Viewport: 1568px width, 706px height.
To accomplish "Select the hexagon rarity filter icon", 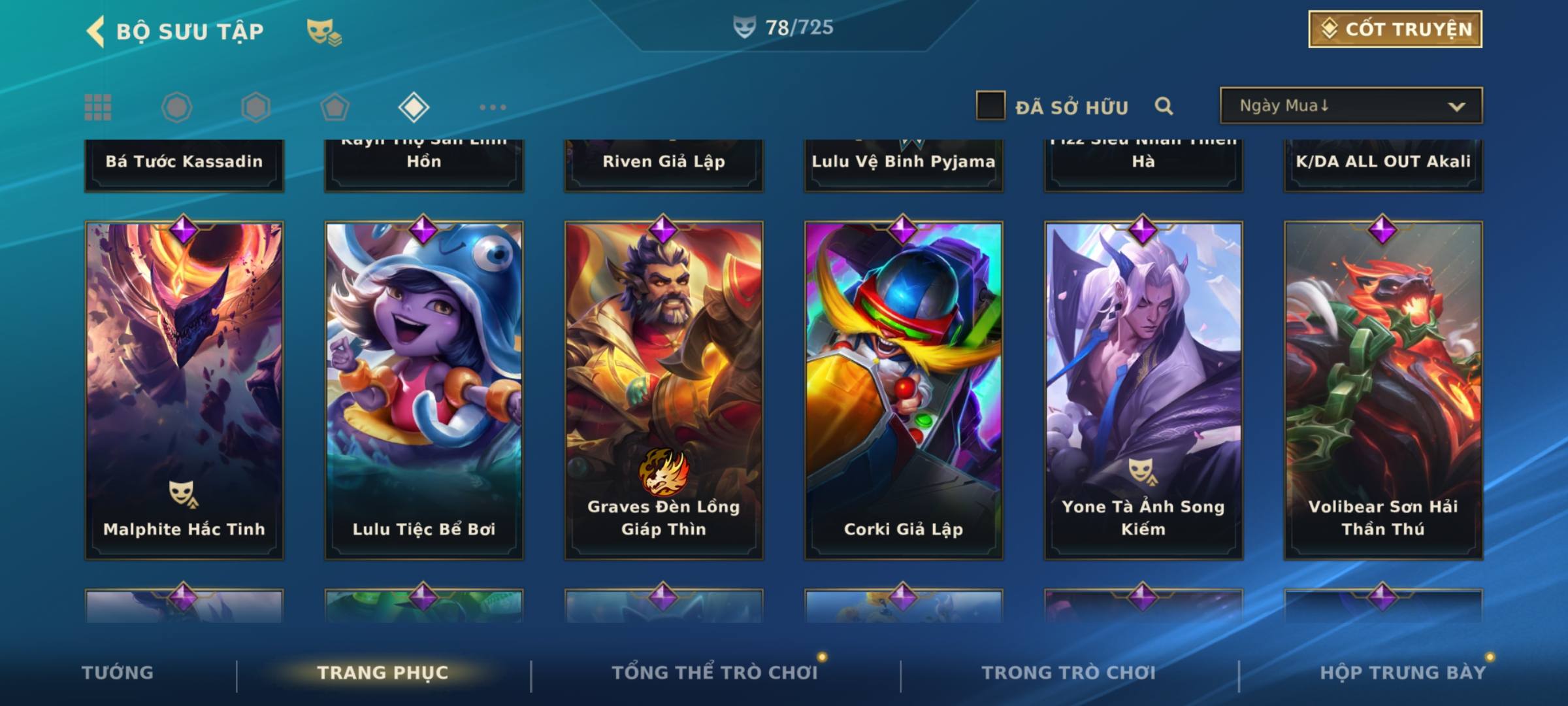I will 255,107.
